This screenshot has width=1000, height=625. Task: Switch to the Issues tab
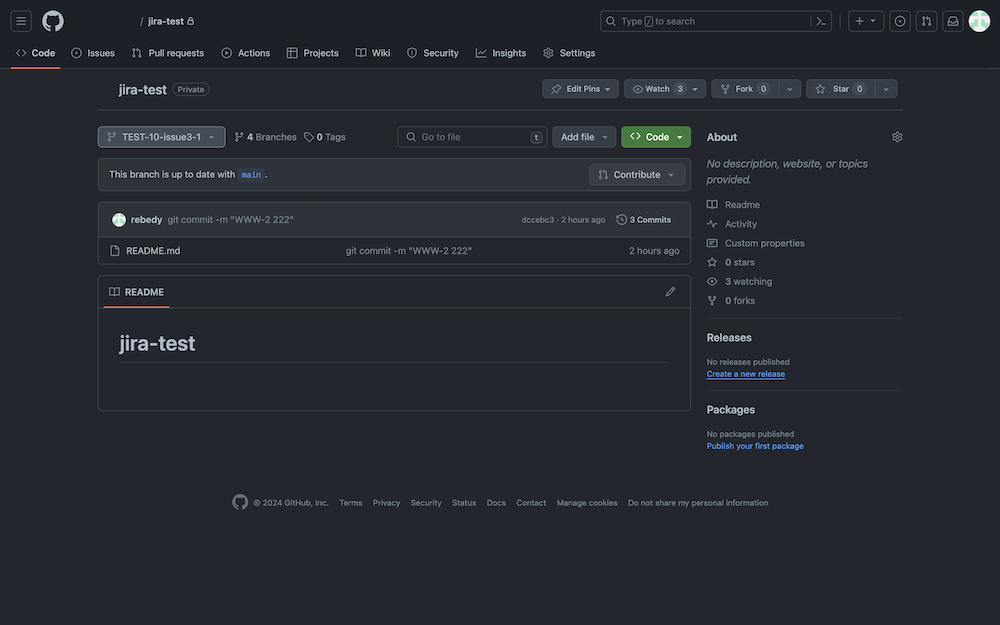(x=93, y=53)
